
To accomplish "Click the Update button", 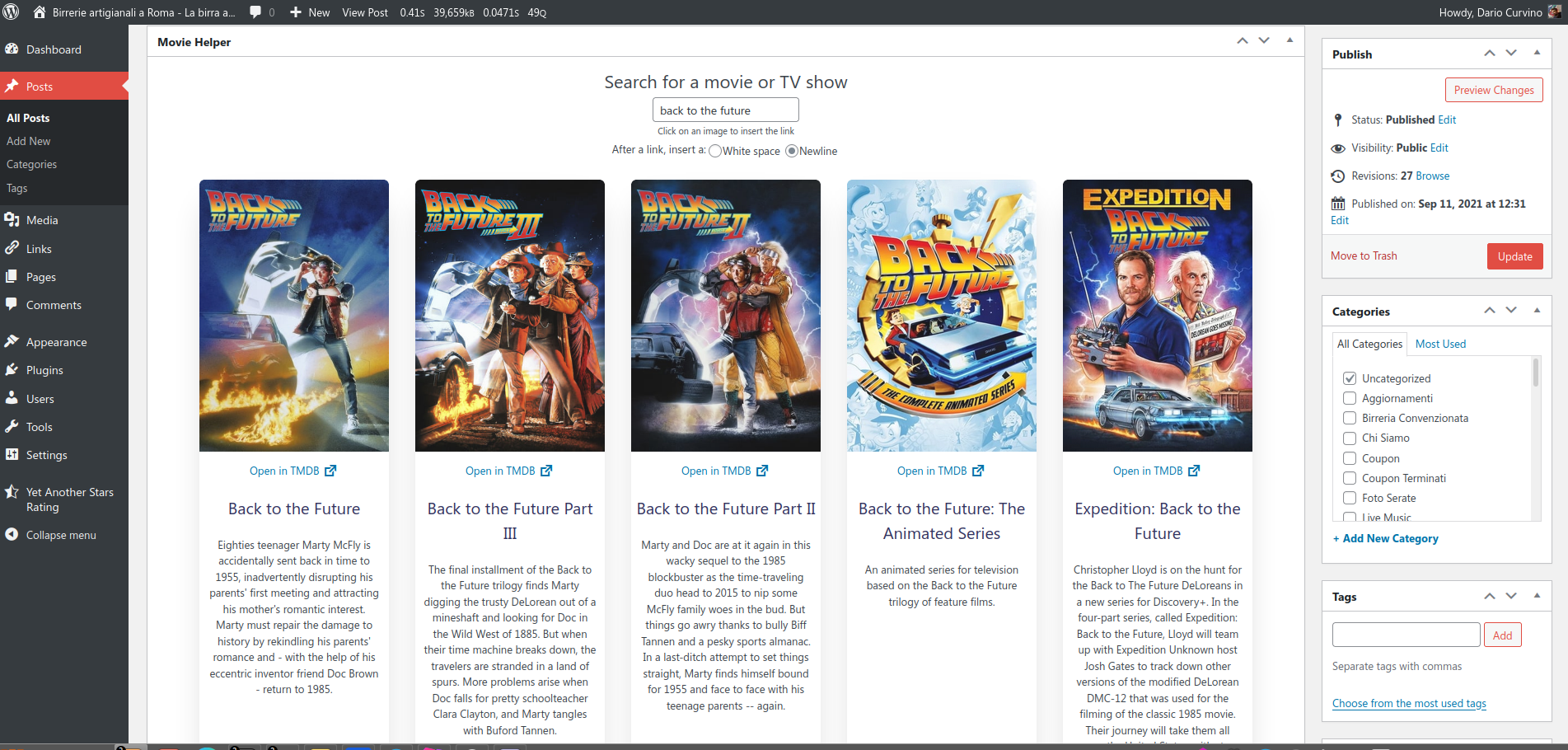I will (x=1514, y=256).
